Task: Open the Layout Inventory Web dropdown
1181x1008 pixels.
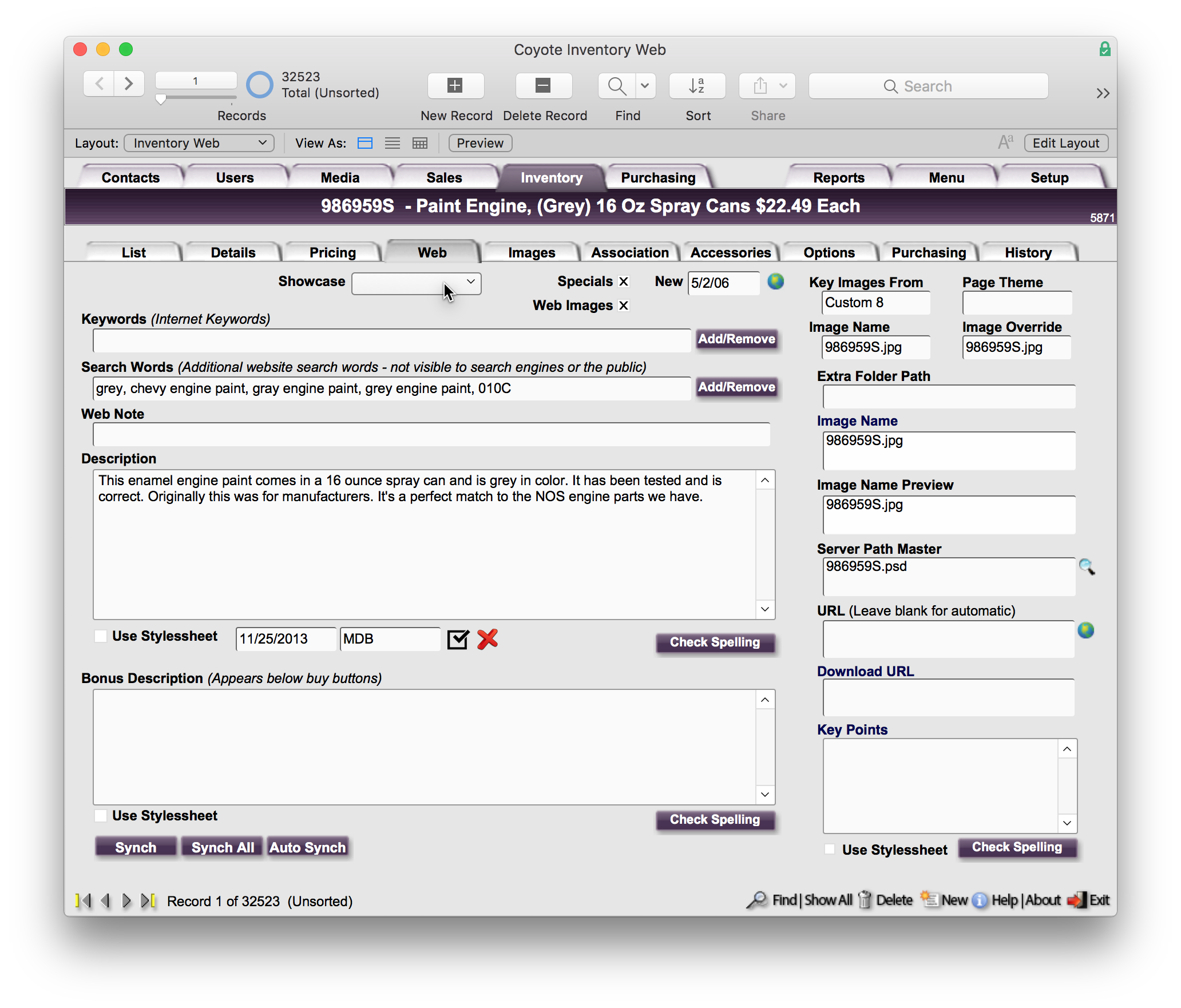Action: pyautogui.click(x=199, y=143)
